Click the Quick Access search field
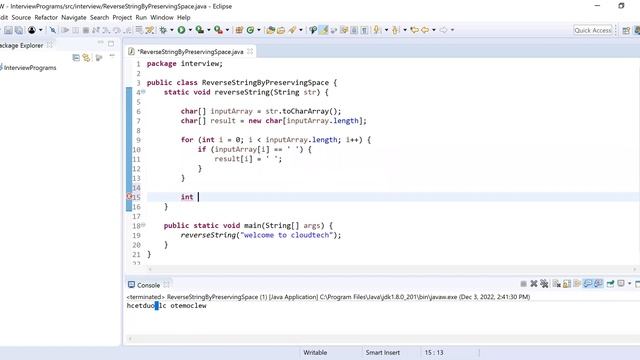This screenshot has width=640, height=360. (593, 30)
